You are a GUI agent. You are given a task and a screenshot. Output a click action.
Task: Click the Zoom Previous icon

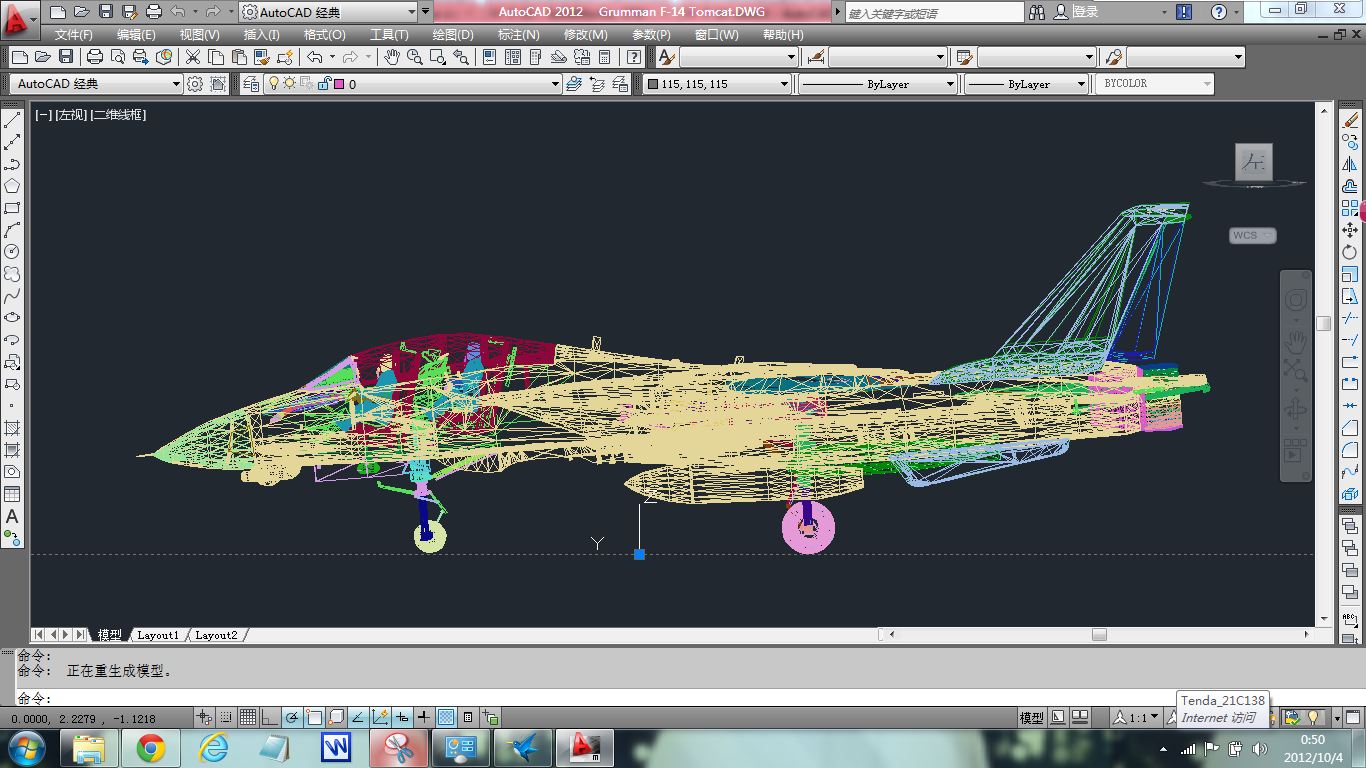[462, 57]
